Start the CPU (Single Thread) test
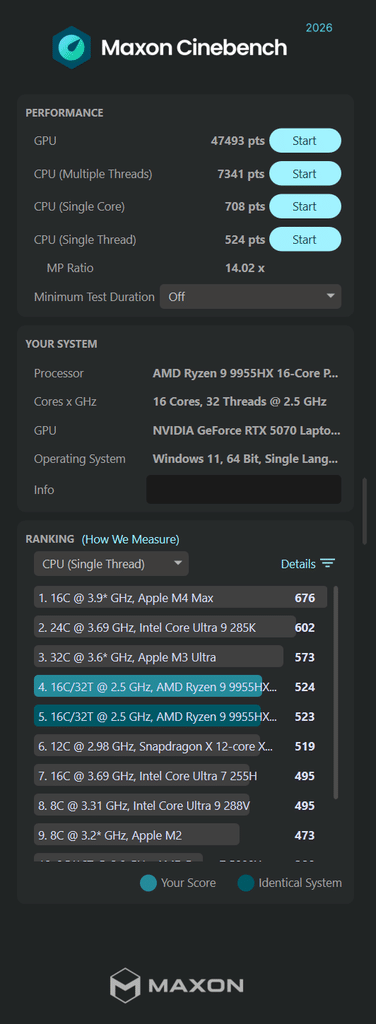 pos(305,240)
